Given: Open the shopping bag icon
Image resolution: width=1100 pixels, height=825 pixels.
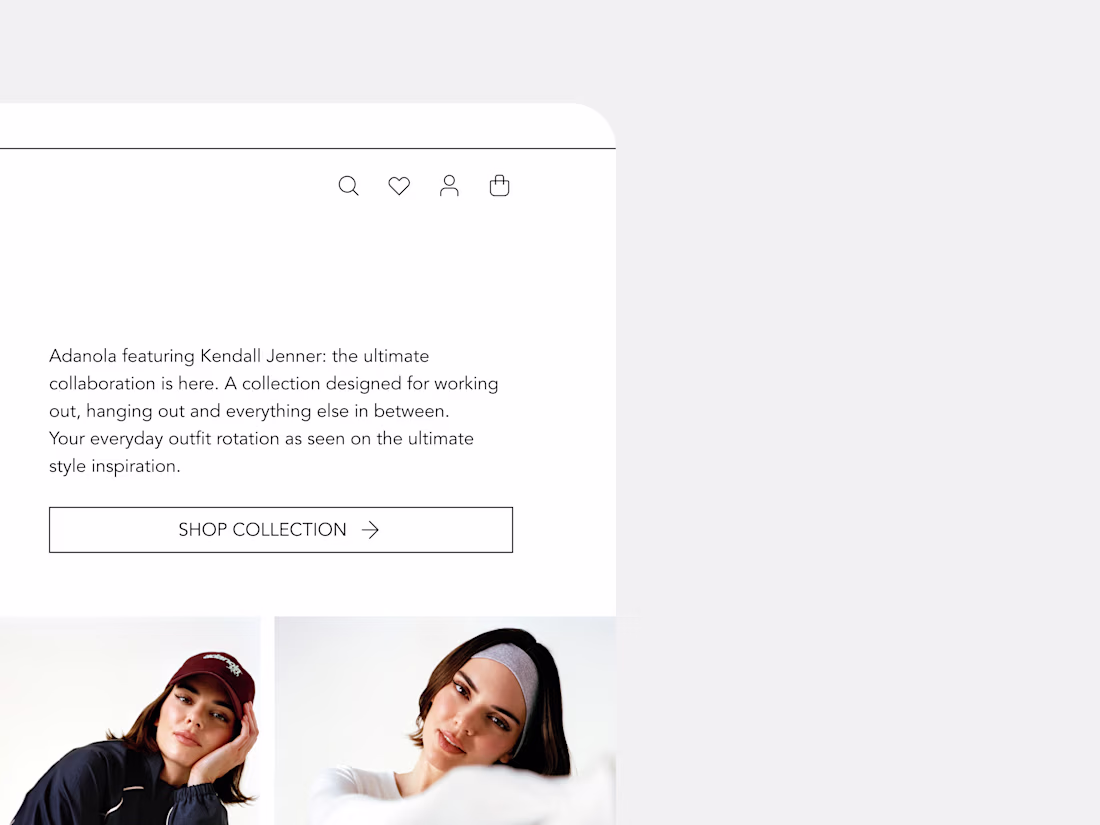Looking at the screenshot, I should (x=499, y=185).
